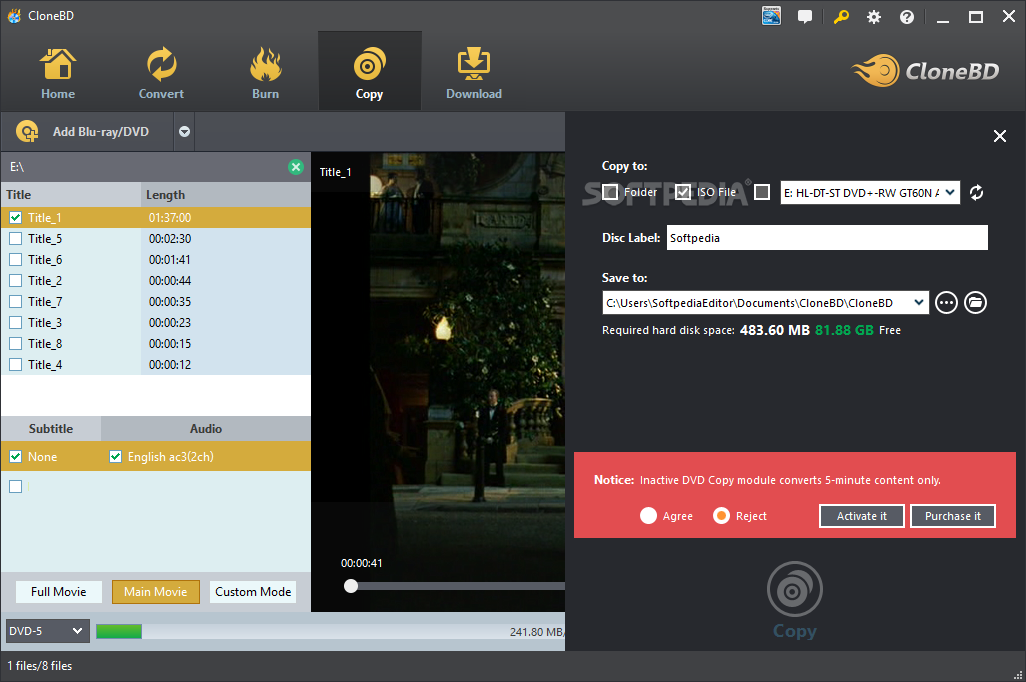Click the CloneBD logo
This screenshot has width=1026, height=682.
pyautogui.click(x=925, y=71)
